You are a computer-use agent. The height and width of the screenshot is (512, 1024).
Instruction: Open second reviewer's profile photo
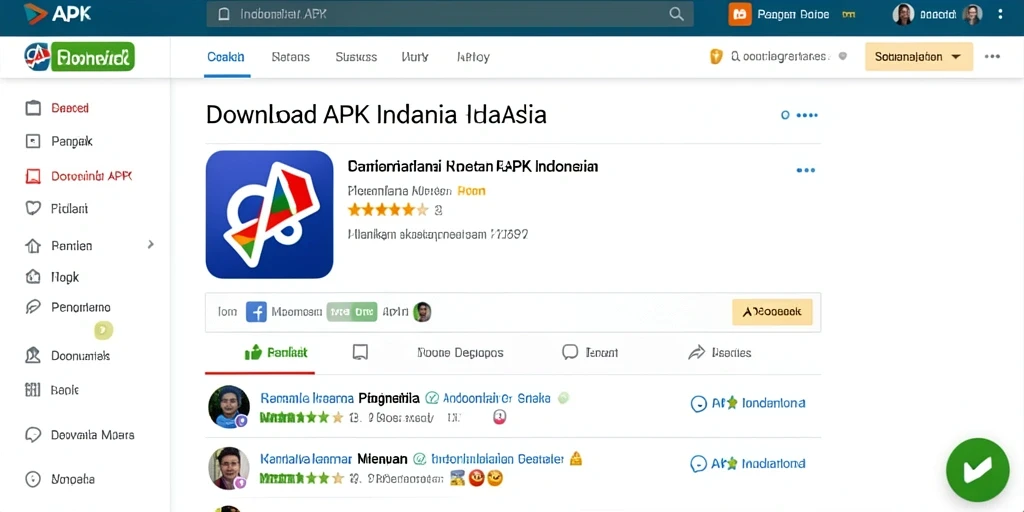pyautogui.click(x=229, y=468)
